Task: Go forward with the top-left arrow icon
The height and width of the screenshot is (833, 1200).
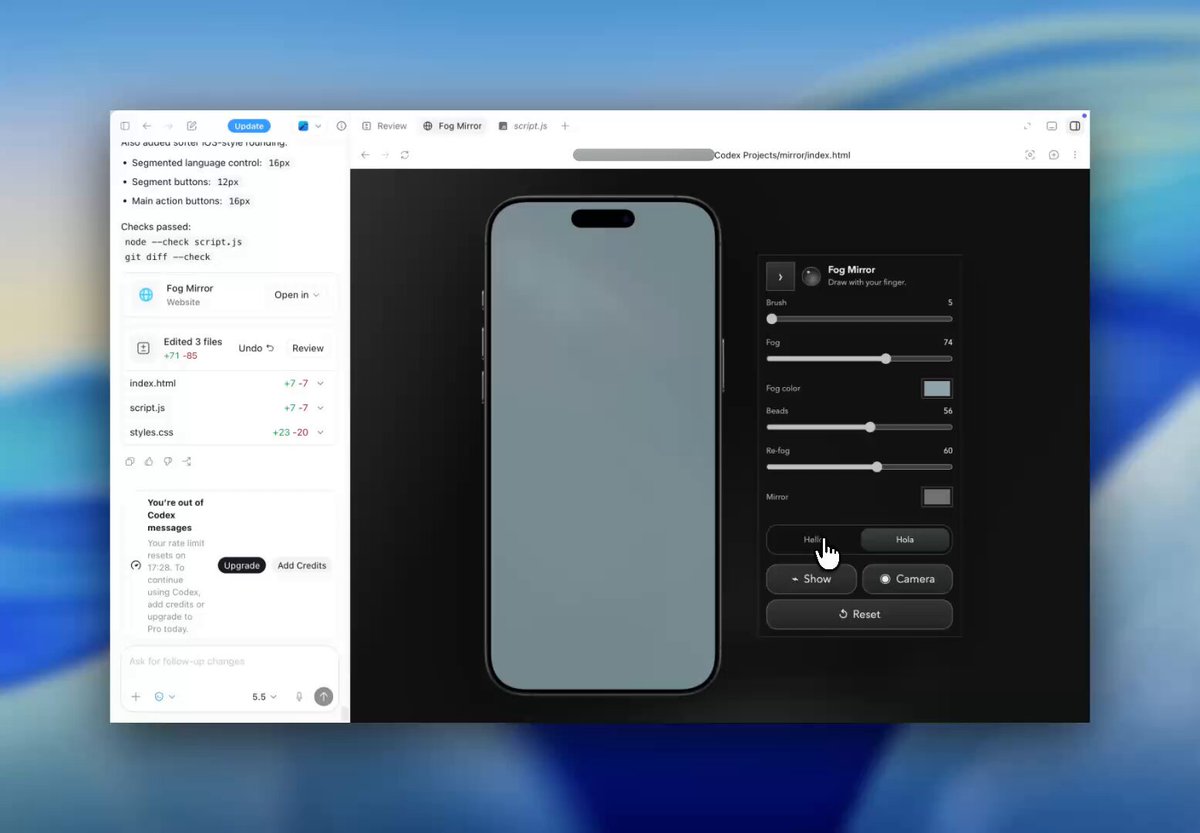Action: (x=168, y=126)
